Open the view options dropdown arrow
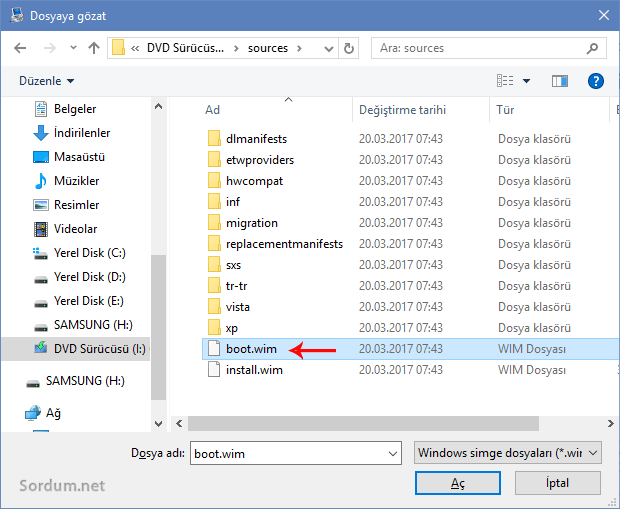The height and width of the screenshot is (509, 620). tap(527, 80)
